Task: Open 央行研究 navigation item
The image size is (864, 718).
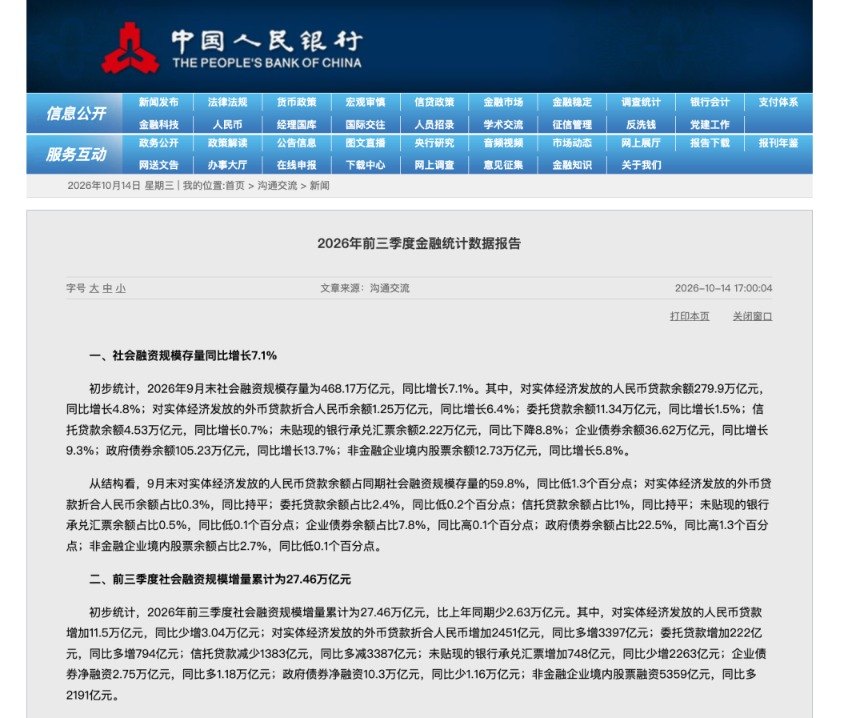Action: (x=434, y=143)
